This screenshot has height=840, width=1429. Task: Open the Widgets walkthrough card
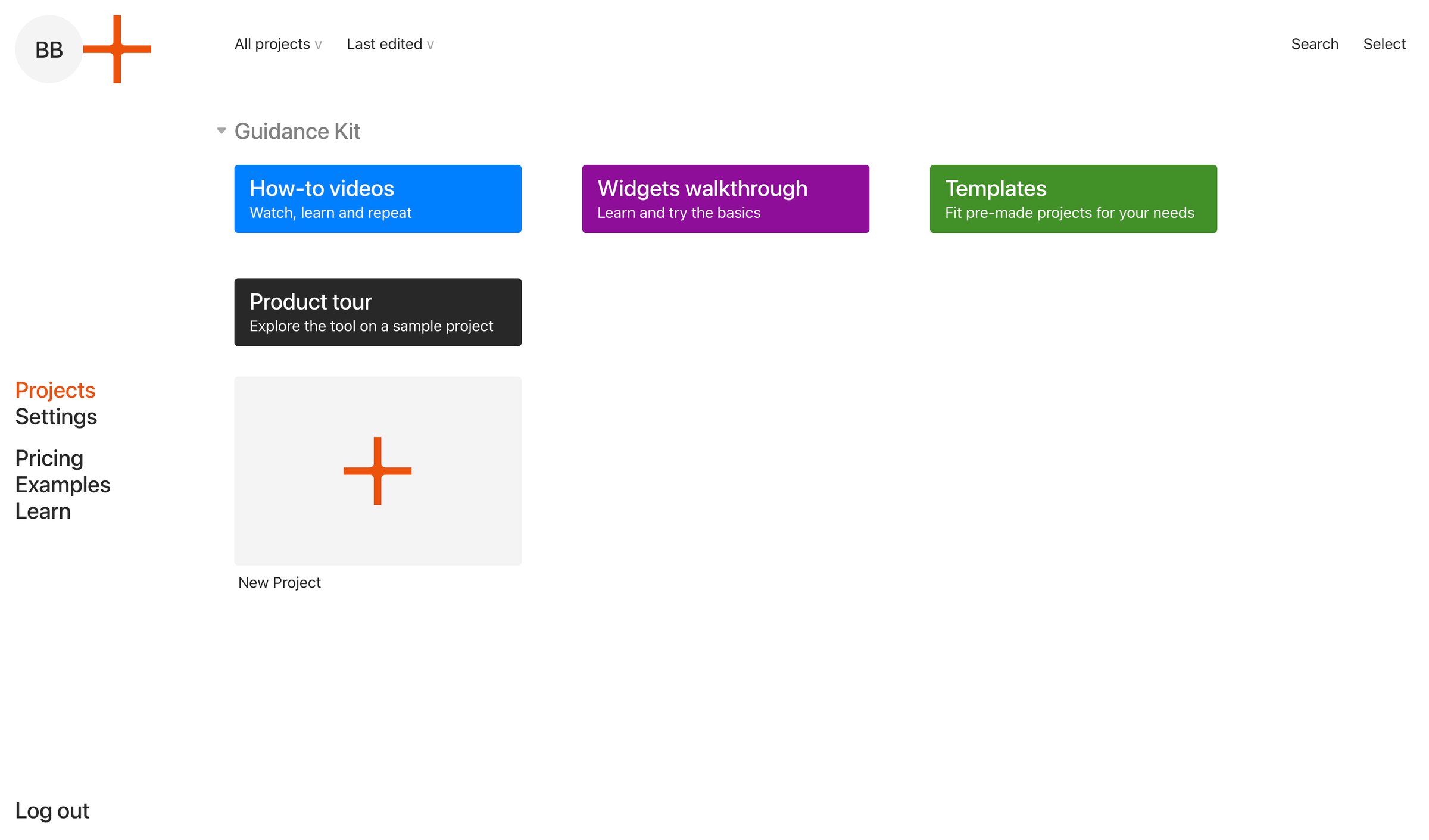[726, 199]
